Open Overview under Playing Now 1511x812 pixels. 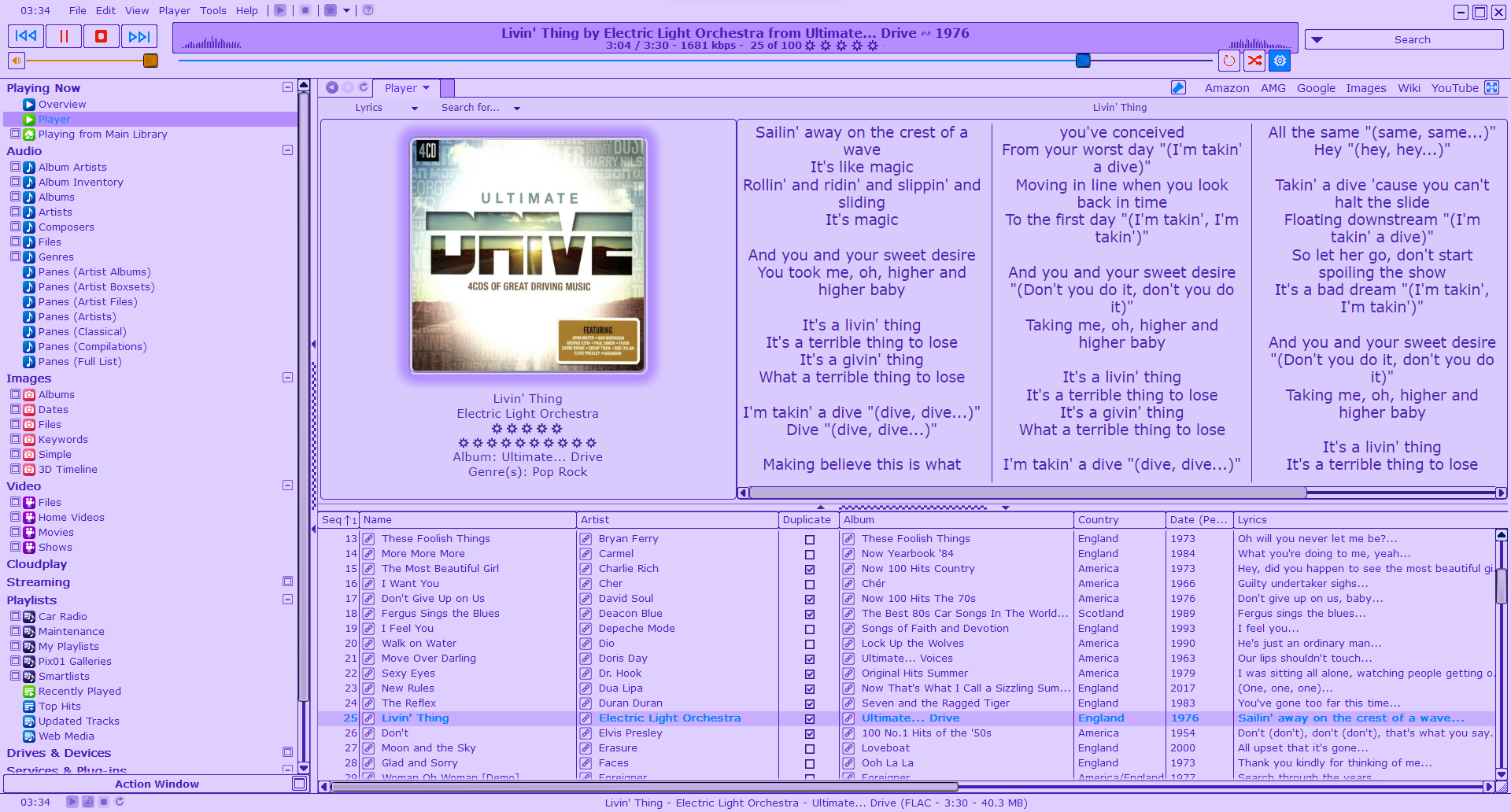coord(62,104)
